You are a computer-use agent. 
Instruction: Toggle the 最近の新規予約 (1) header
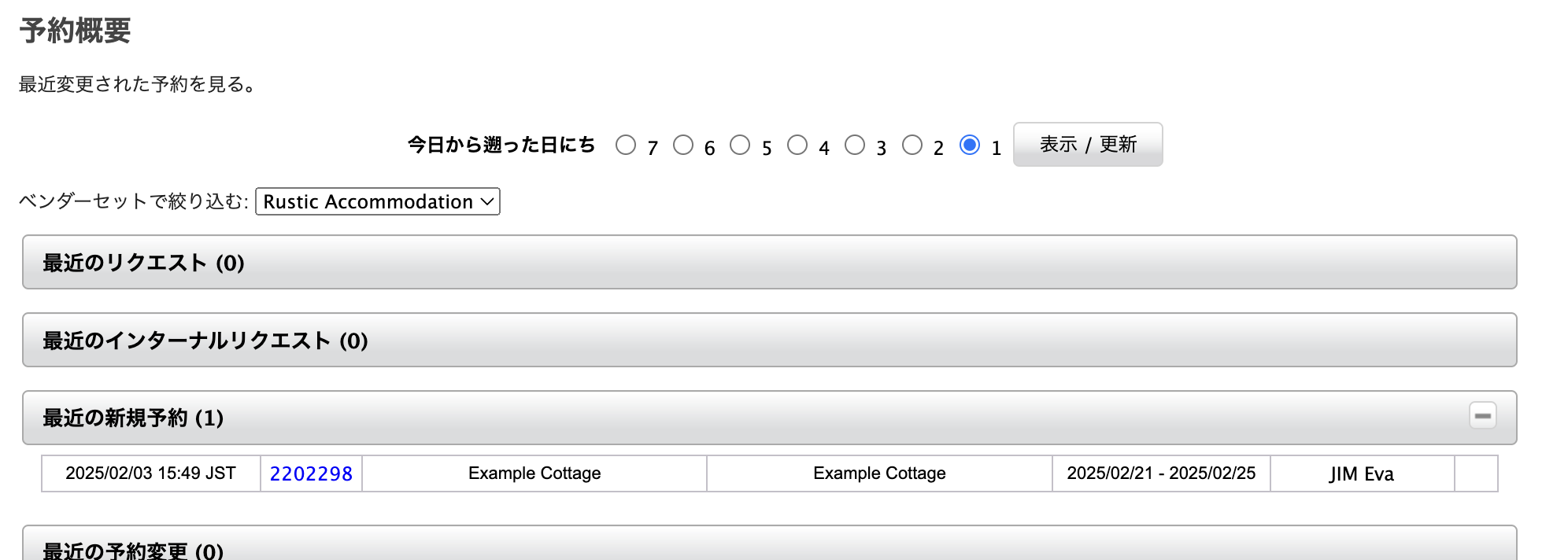click(x=708, y=418)
